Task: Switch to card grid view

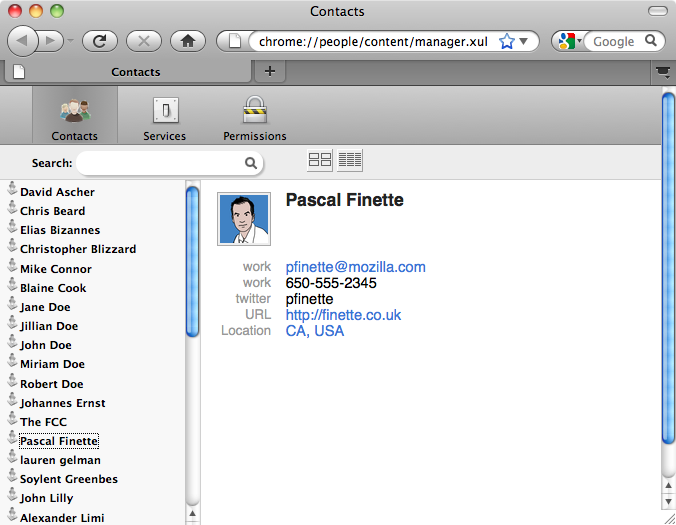Action: tap(320, 160)
